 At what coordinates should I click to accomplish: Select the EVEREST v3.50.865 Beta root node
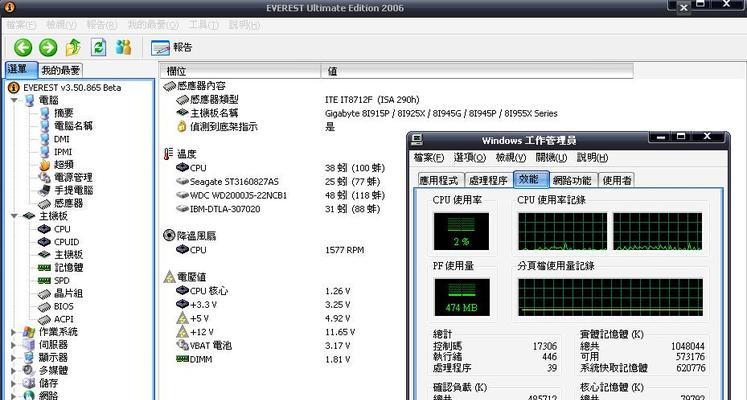pos(65,88)
